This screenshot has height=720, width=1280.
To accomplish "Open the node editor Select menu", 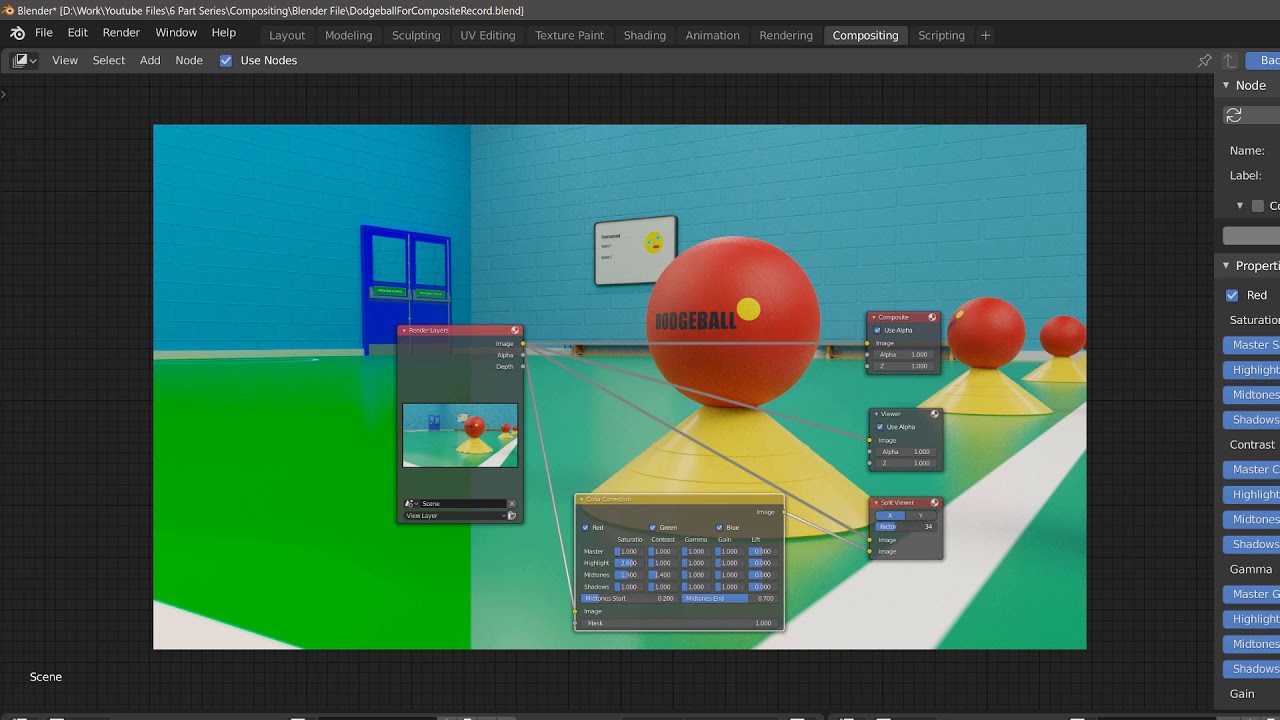I will (x=109, y=60).
